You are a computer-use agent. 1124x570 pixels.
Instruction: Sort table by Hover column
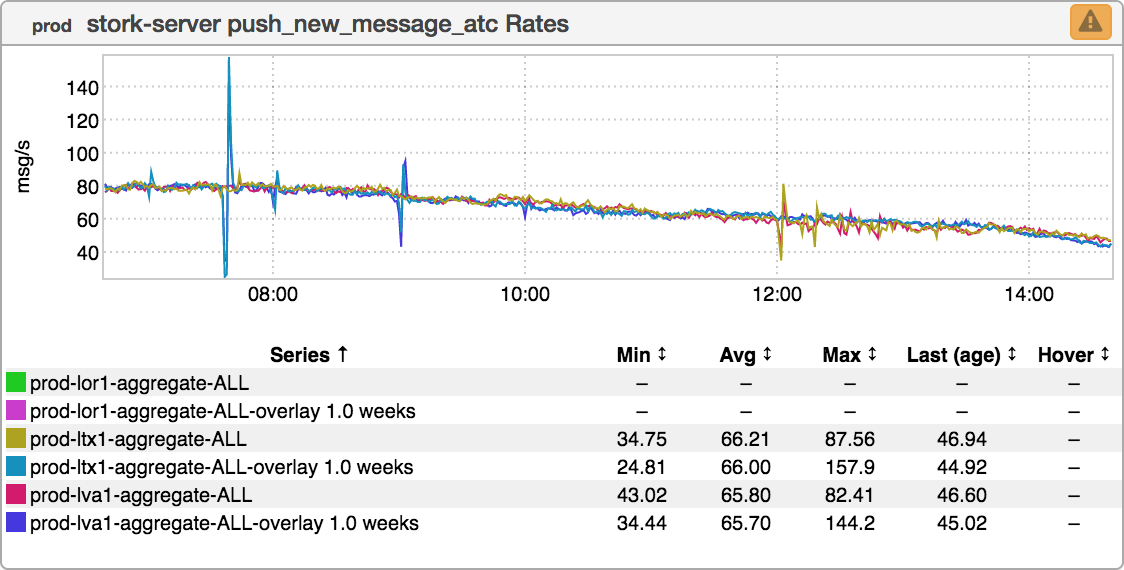(x=1073, y=355)
